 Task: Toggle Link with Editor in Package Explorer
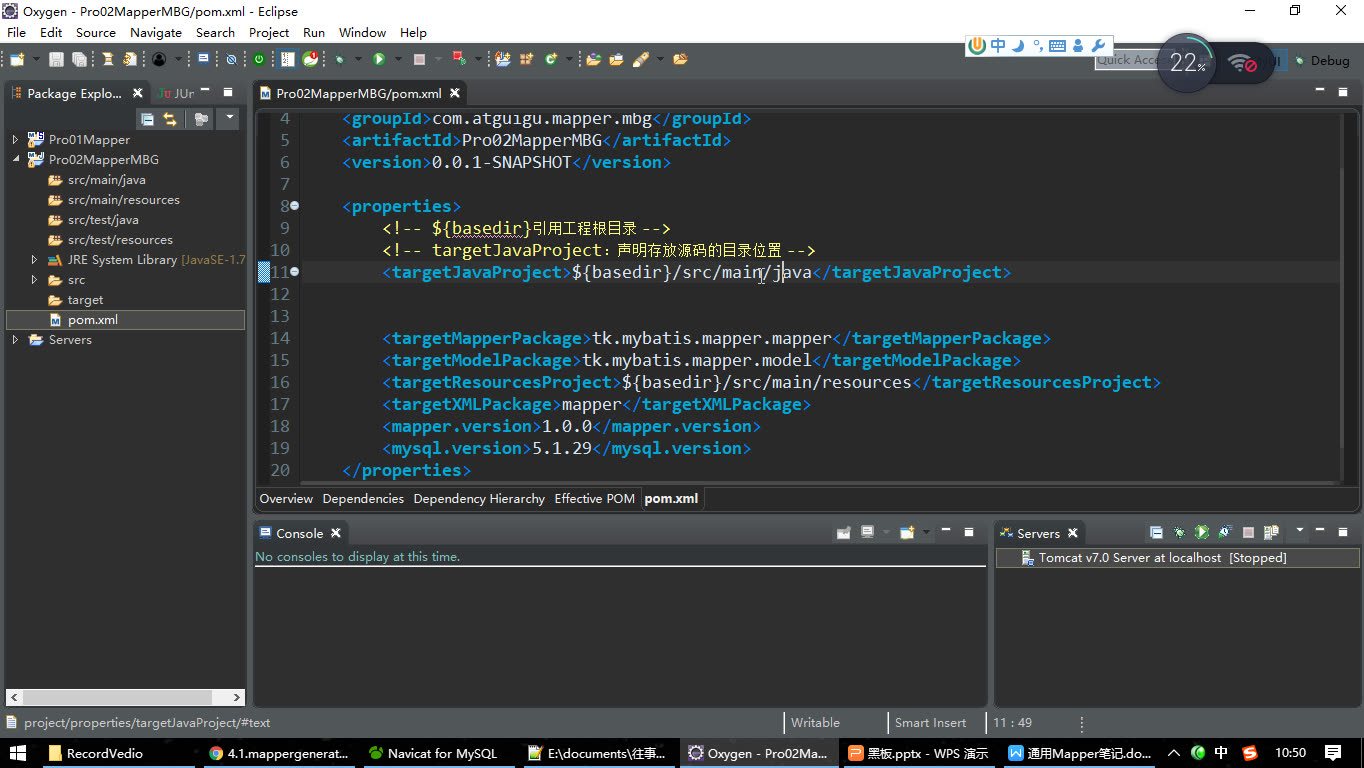pos(170,119)
